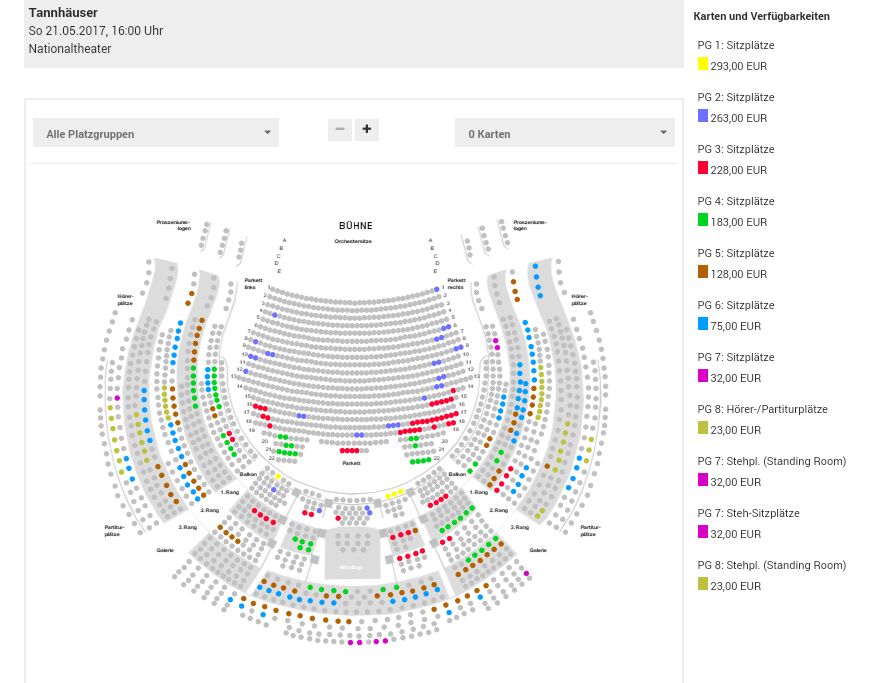Screen dimensions: 896x683
Task: Click the yellow PG 1 color swatch
Action: [x=703, y=63]
